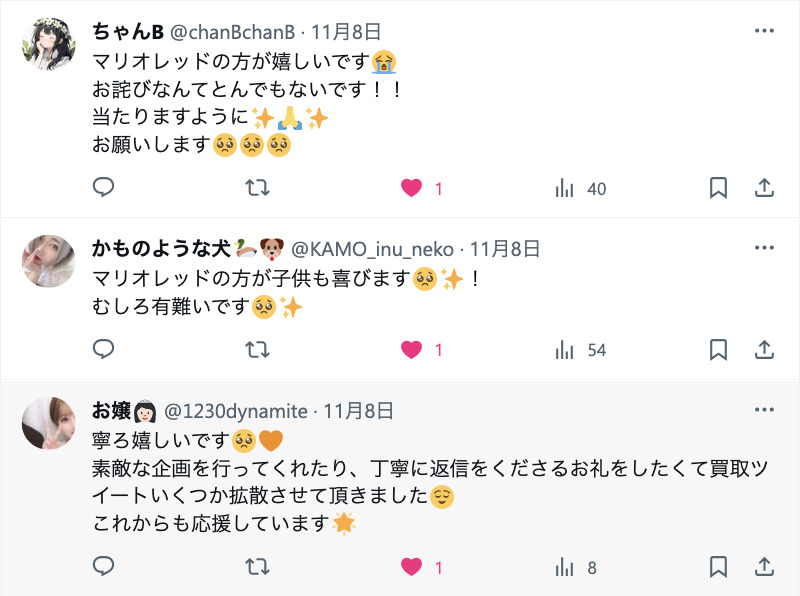The height and width of the screenshot is (596, 800).
Task: View analytics showing 40 views
Action: click(581, 189)
